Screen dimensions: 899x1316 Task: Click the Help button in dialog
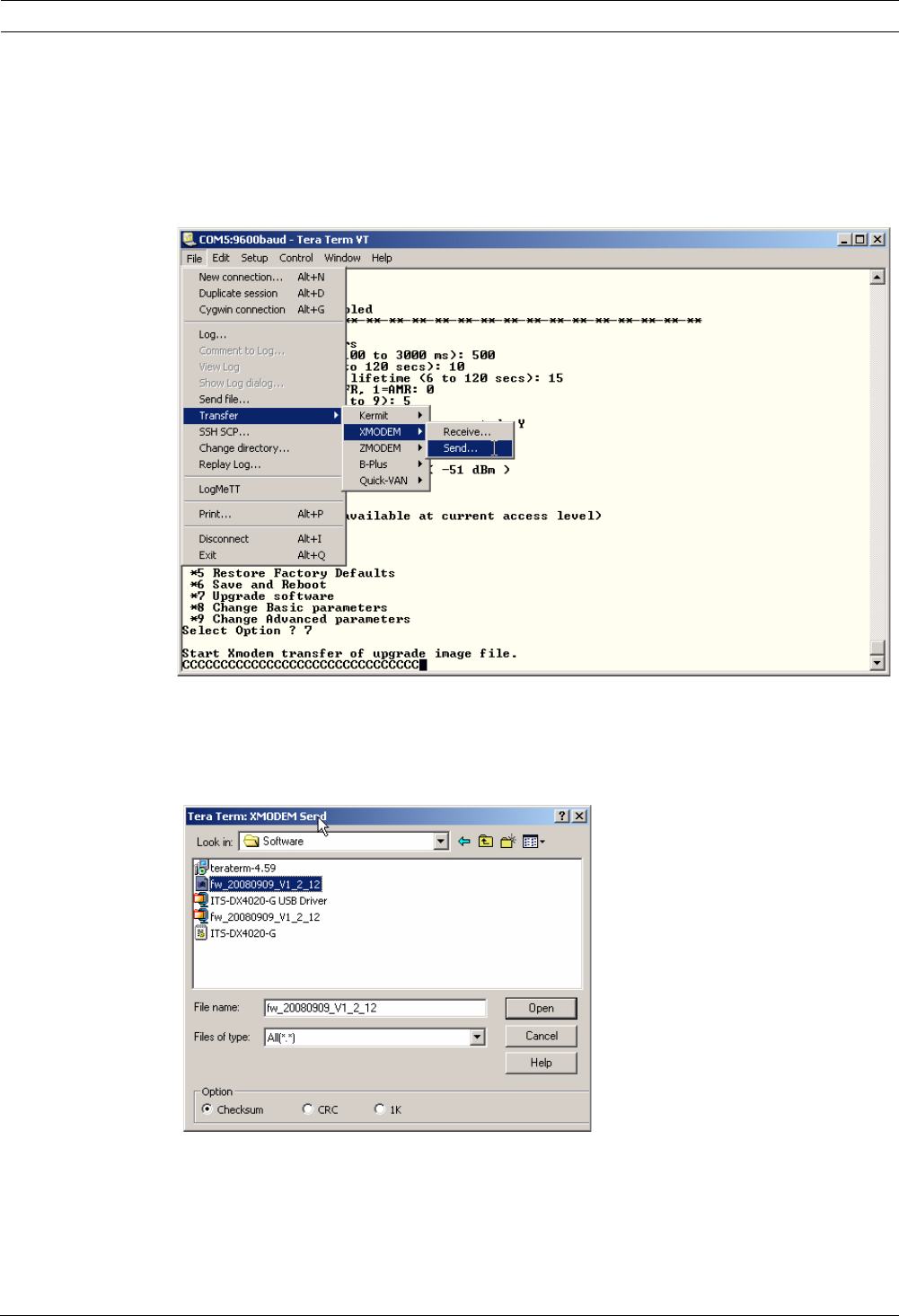pyautogui.click(x=541, y=1063)
